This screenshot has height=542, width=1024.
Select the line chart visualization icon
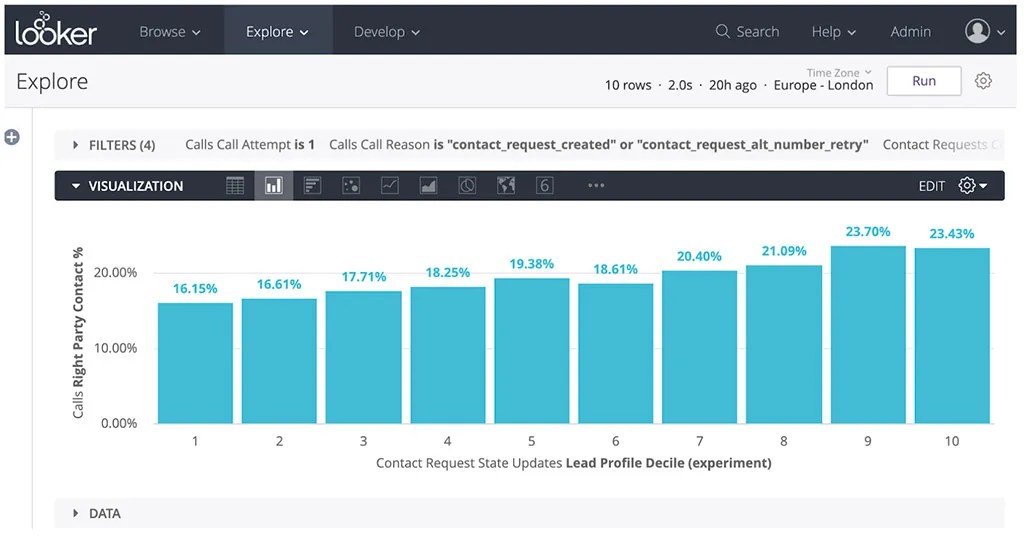click(390, 186)
